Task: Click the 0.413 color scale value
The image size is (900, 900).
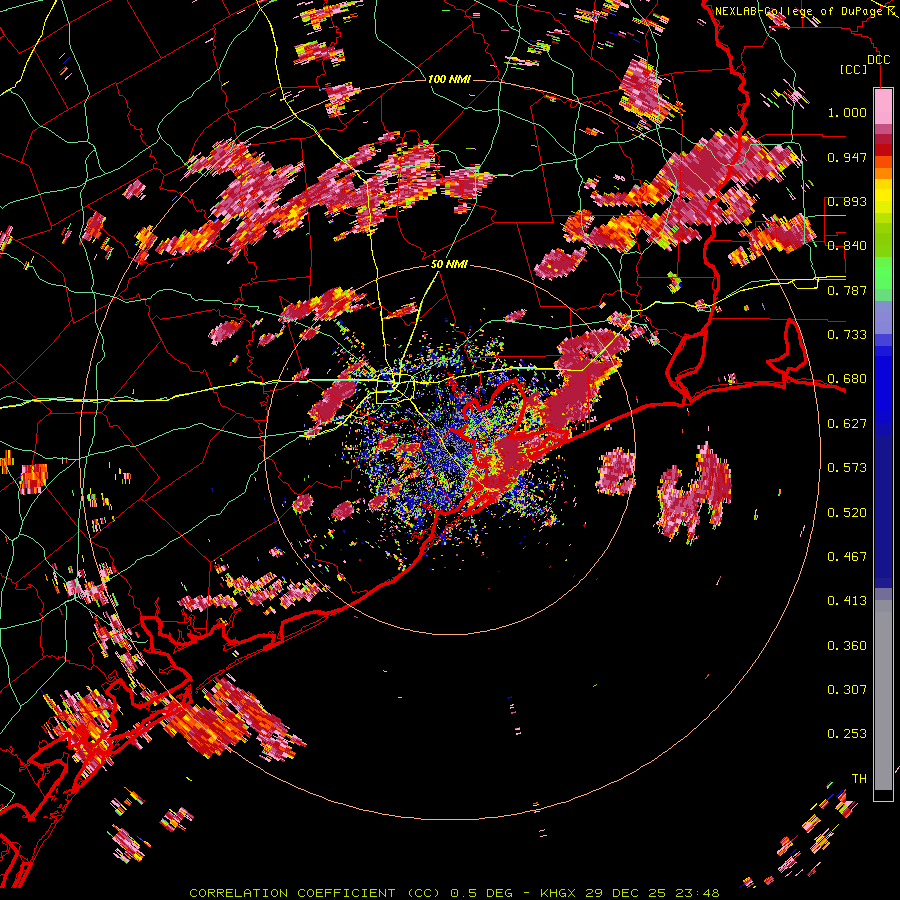Action: pos(847,601)
